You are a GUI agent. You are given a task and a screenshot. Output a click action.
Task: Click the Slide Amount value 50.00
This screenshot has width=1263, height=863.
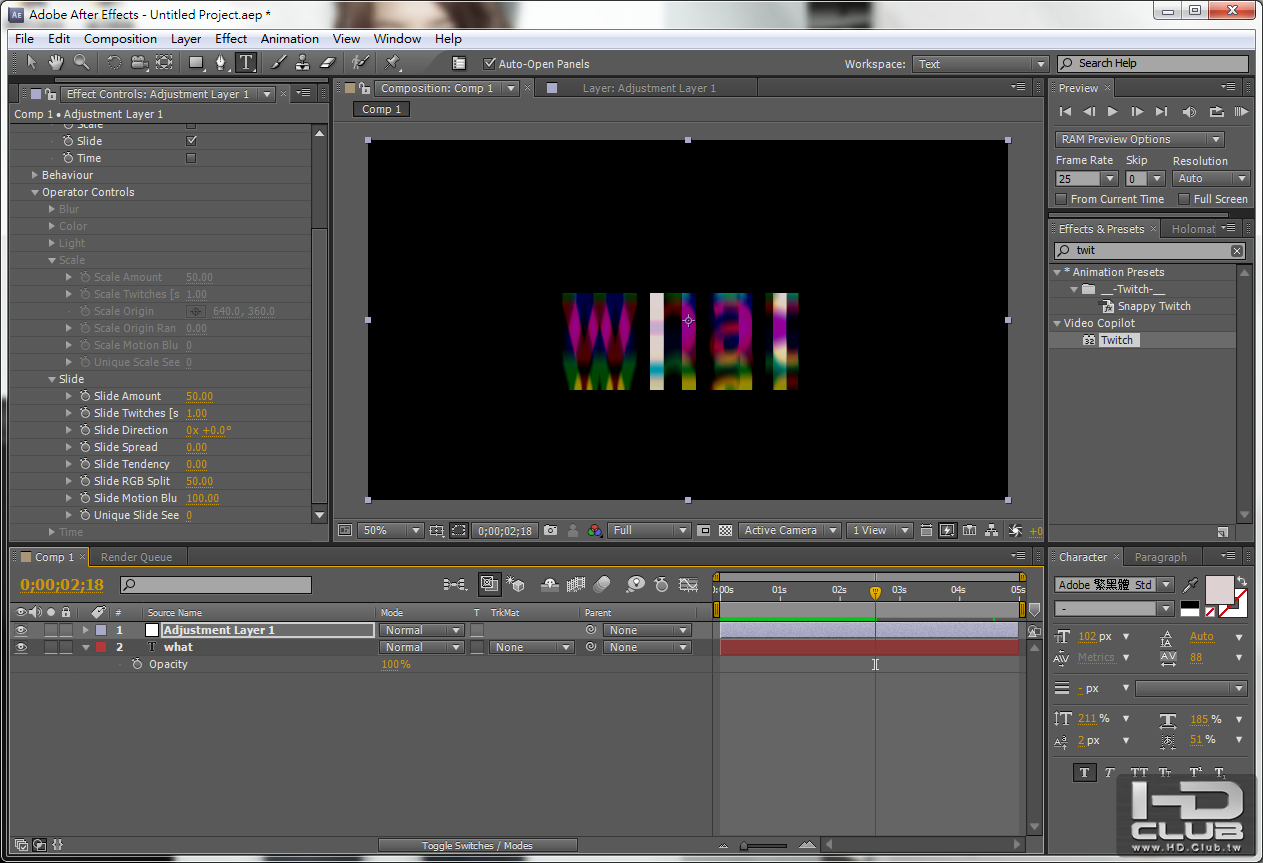click(x=199, y=396)
